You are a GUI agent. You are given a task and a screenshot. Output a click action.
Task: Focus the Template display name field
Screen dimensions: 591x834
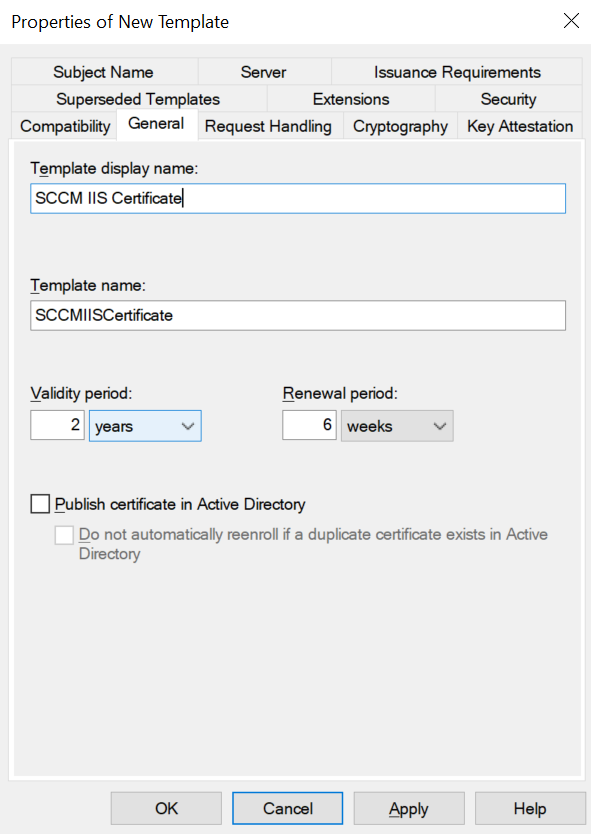298,198
